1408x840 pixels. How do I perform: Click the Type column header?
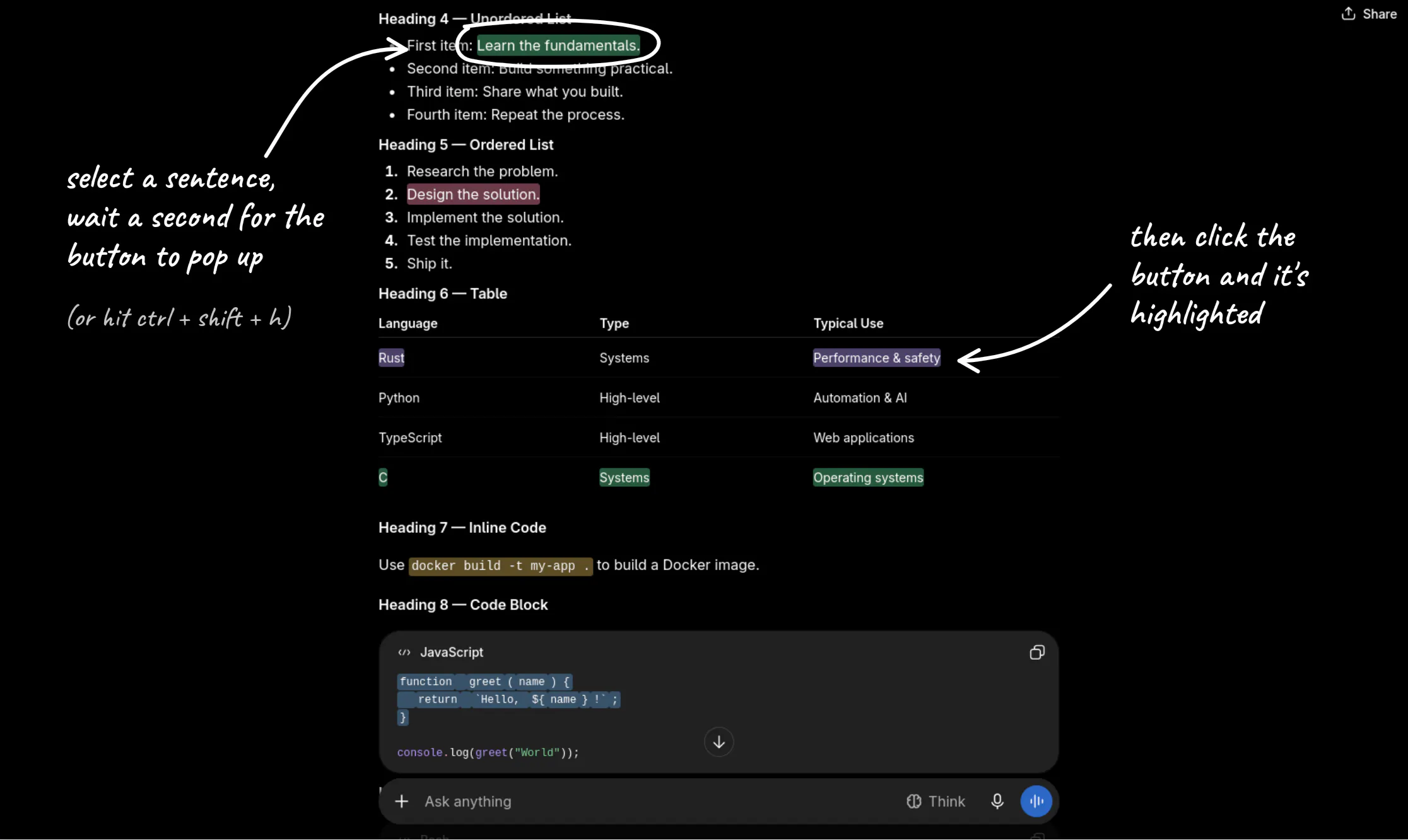click(x=614, y=324)
